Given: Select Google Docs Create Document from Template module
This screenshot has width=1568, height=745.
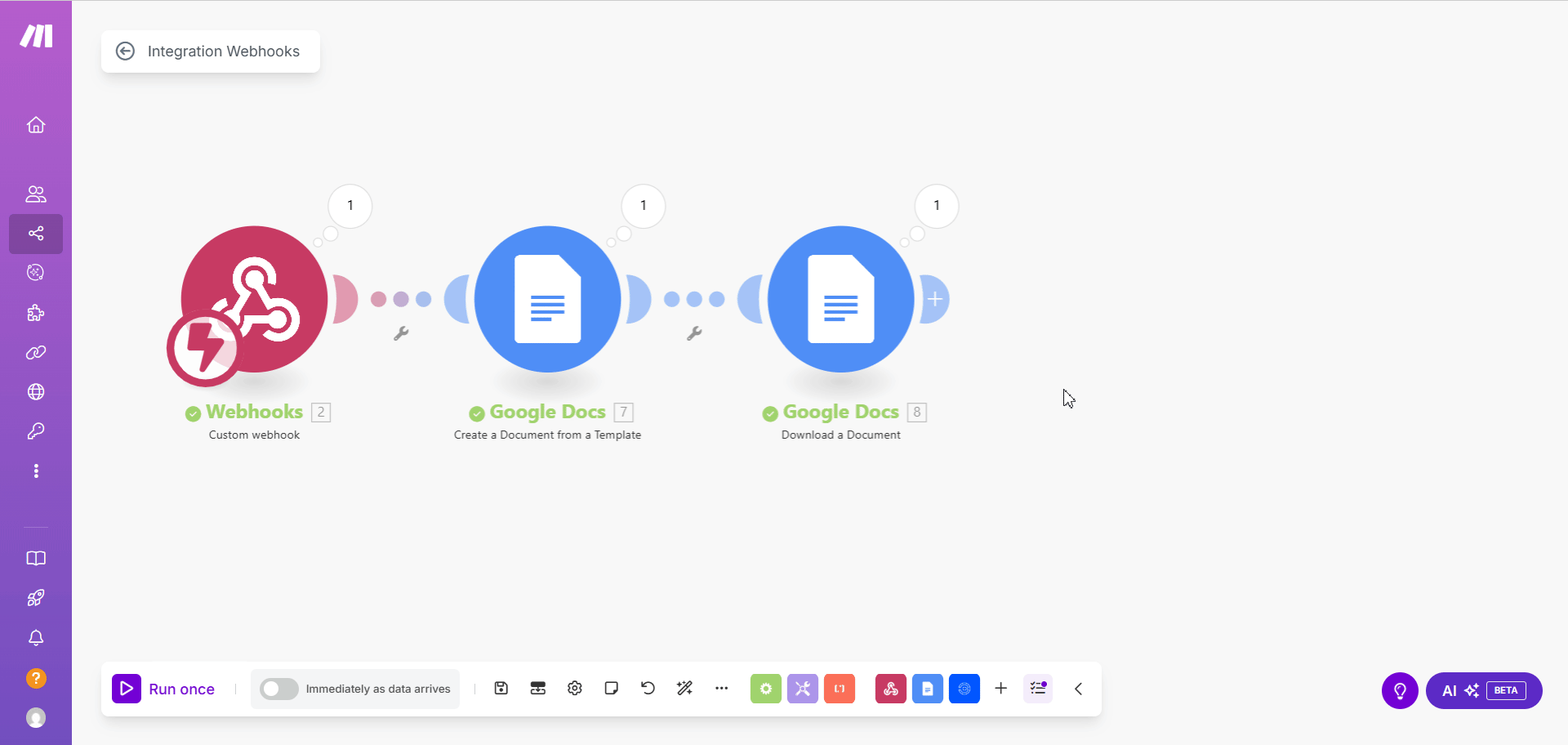Looking at the screenshot, I should 548,299.
